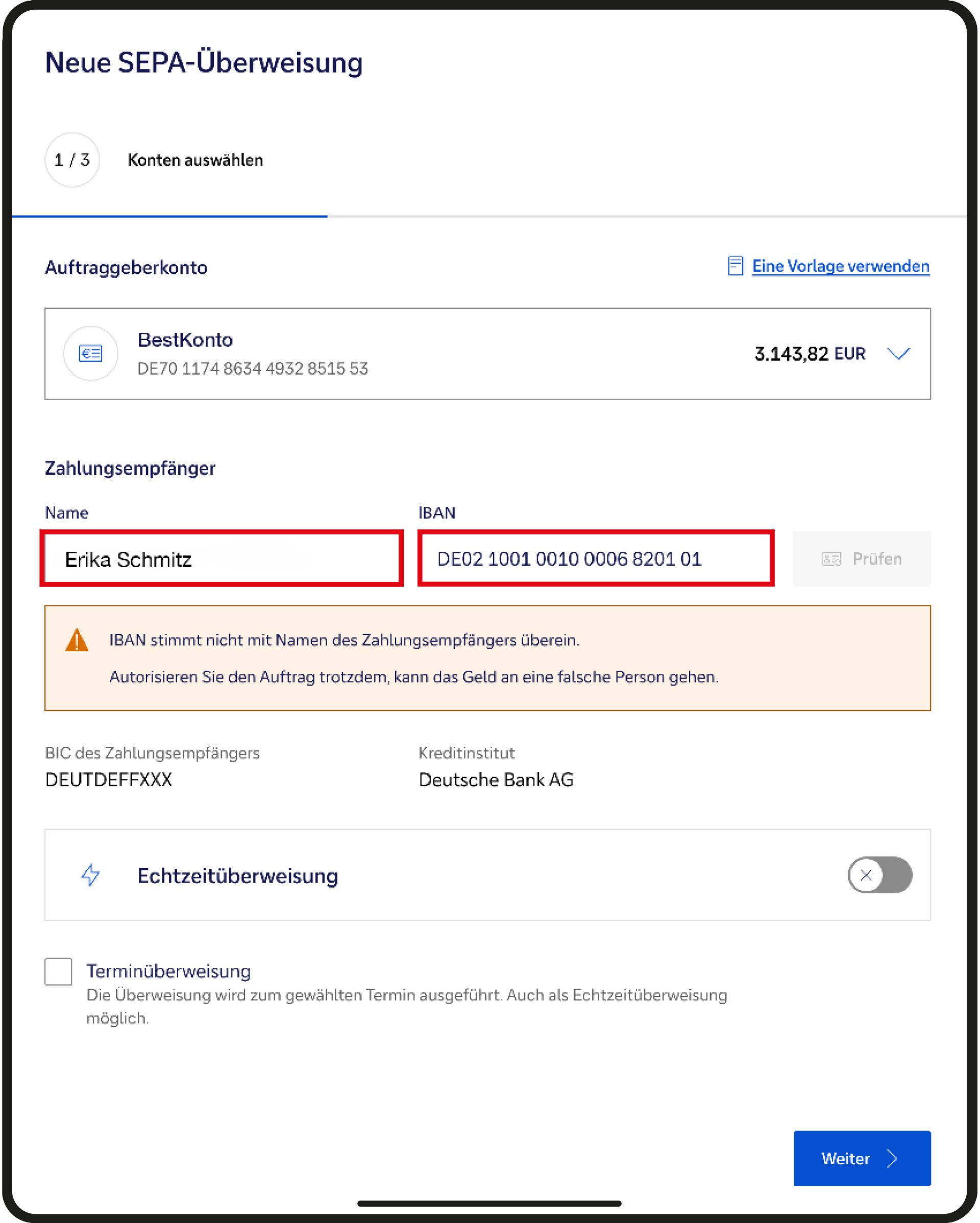Image resolution: width=980 pixels, height=1223 pixels.
Task: Click the arrow icon on Weiter button
Action: (892, 1158)
